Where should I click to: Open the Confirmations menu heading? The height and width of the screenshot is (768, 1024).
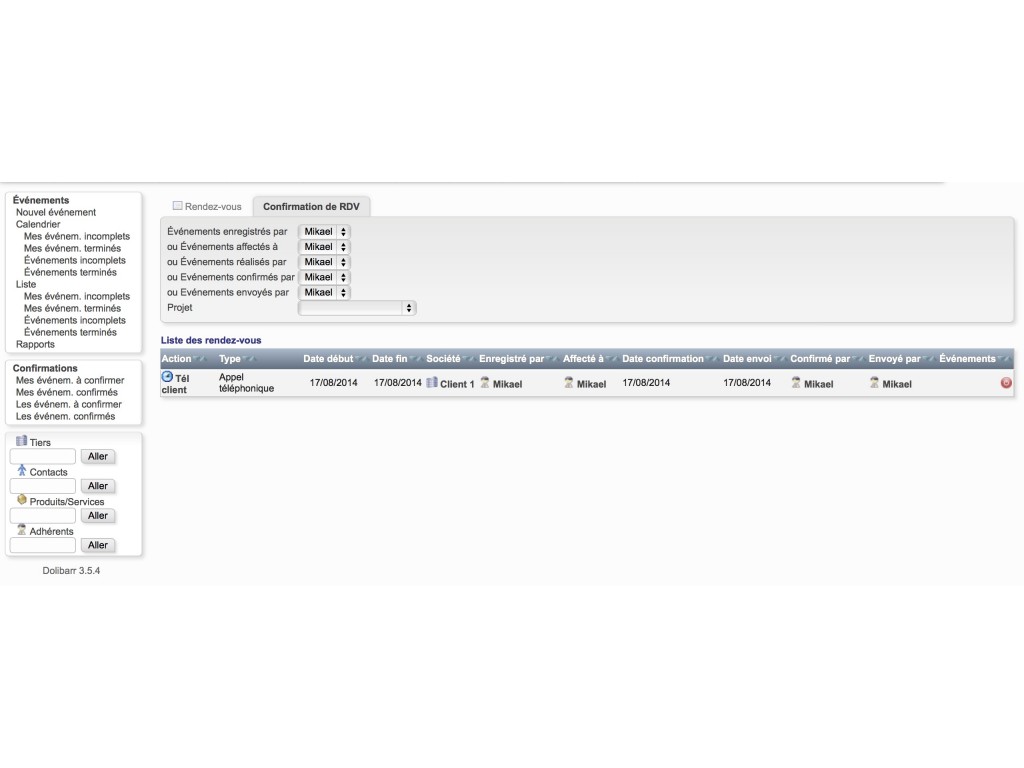(x=45, y=368)
